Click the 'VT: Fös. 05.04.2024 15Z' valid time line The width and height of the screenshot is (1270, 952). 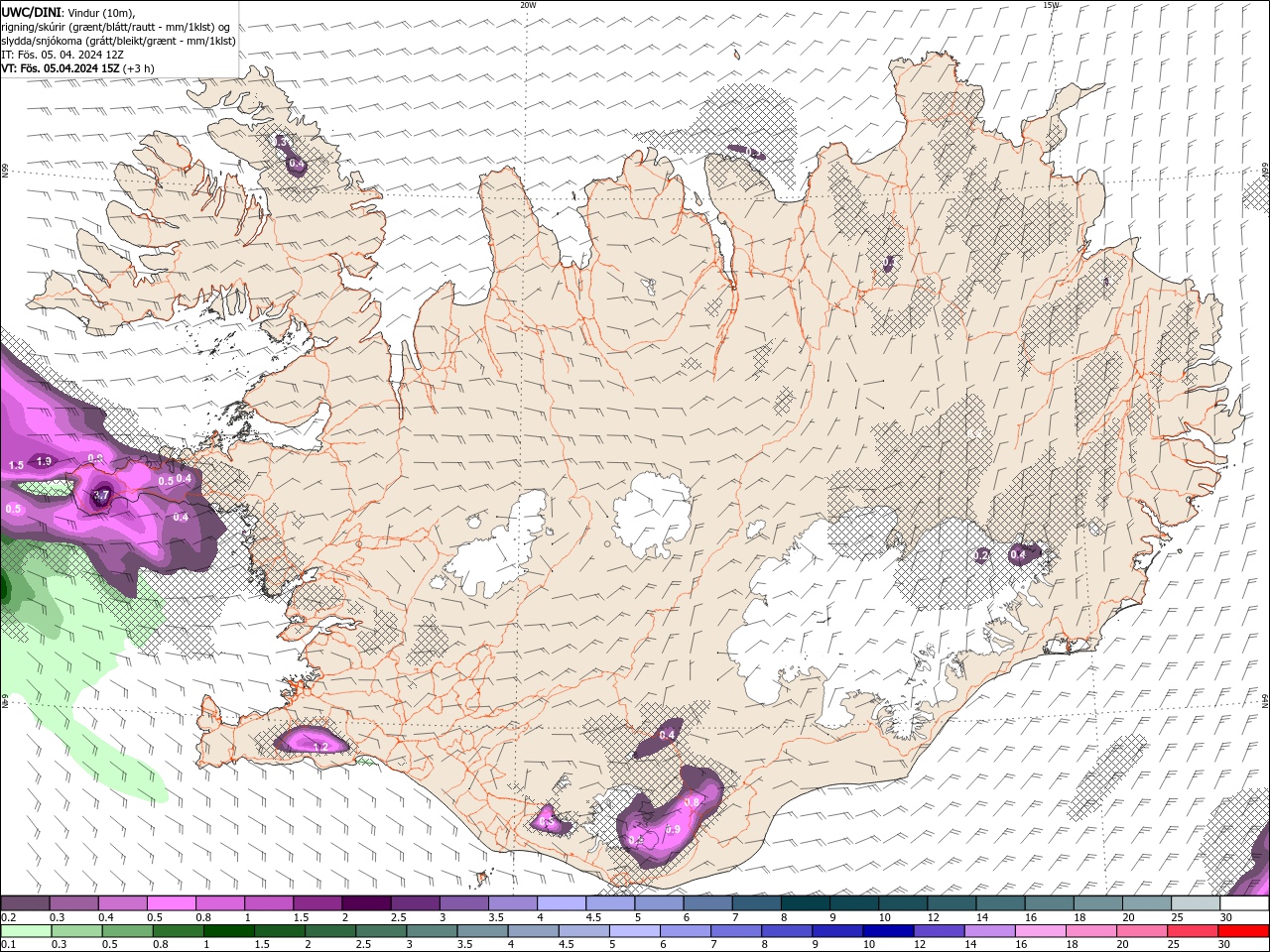coord(62,68)
